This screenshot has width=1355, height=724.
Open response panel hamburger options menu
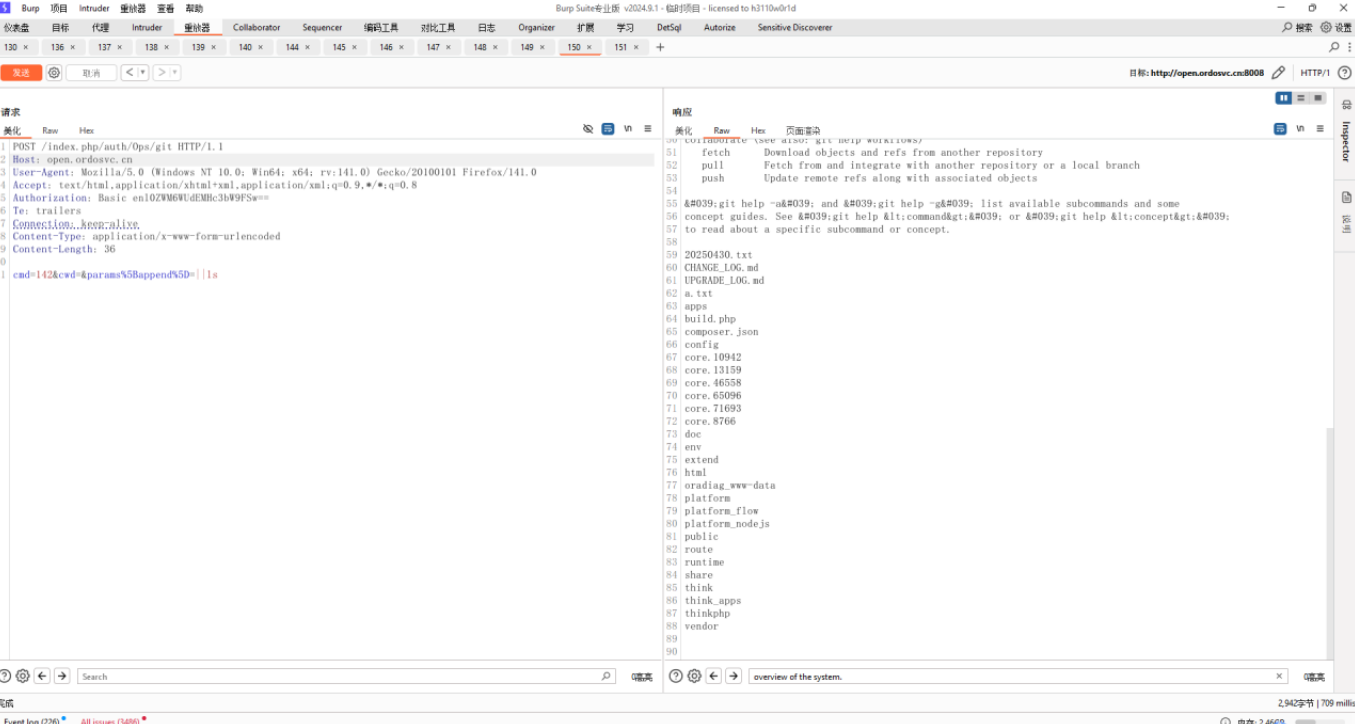(x=1320, y=129)
